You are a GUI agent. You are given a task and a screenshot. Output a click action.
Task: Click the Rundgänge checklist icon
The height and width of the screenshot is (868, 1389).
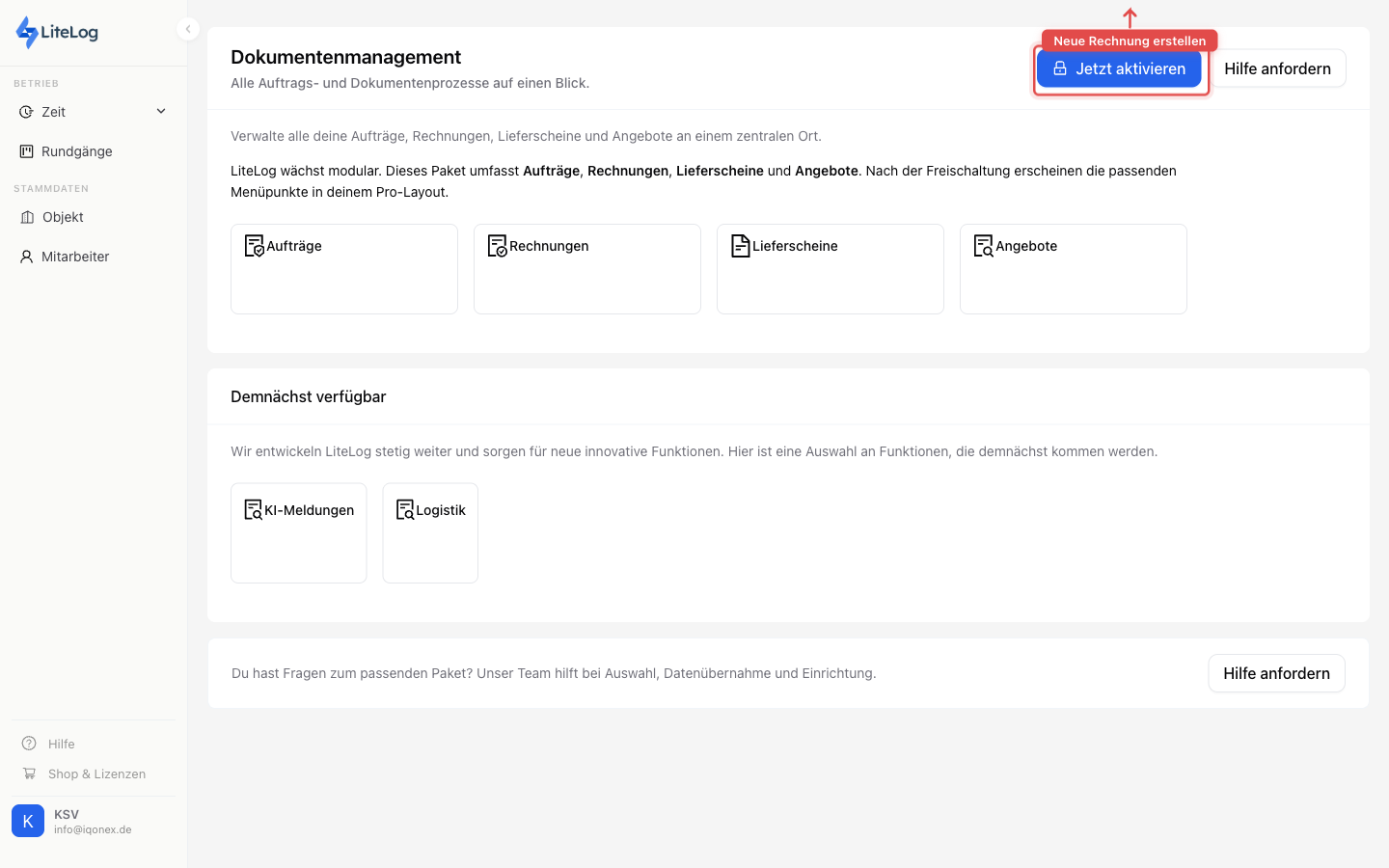[x=25, y=150]
